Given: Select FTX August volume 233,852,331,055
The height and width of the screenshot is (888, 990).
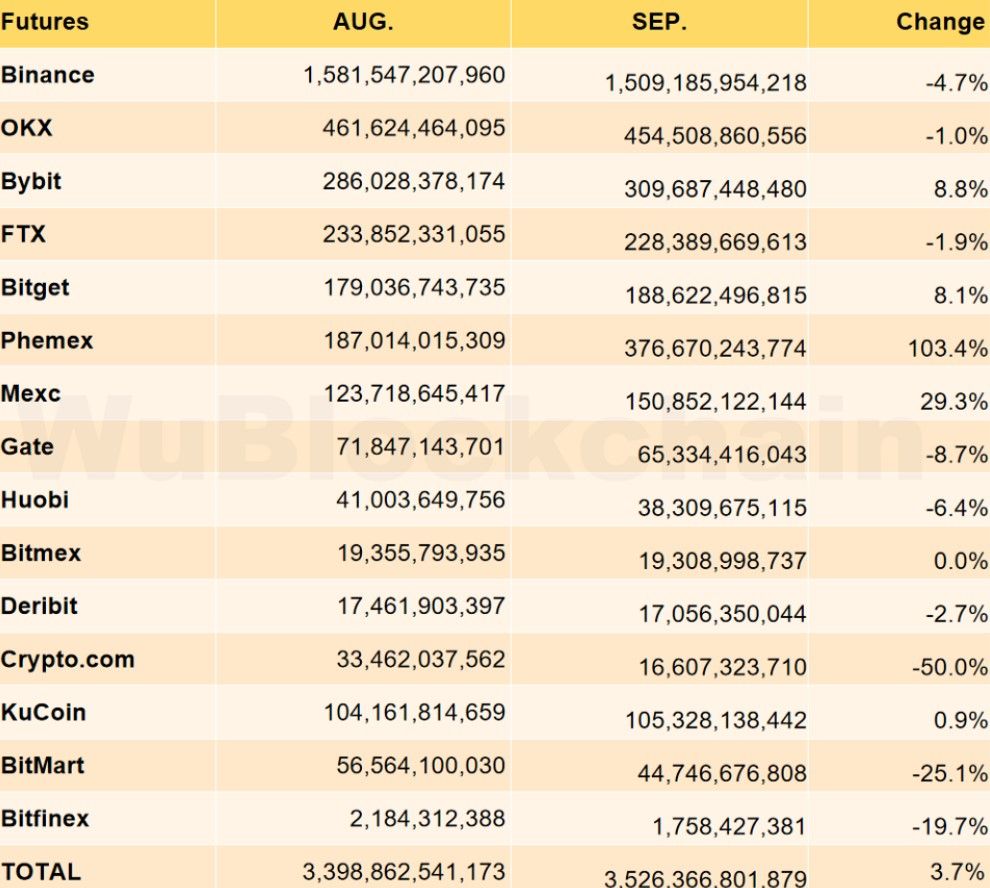Looking at the screenshot, I should [x=414, y=234].
